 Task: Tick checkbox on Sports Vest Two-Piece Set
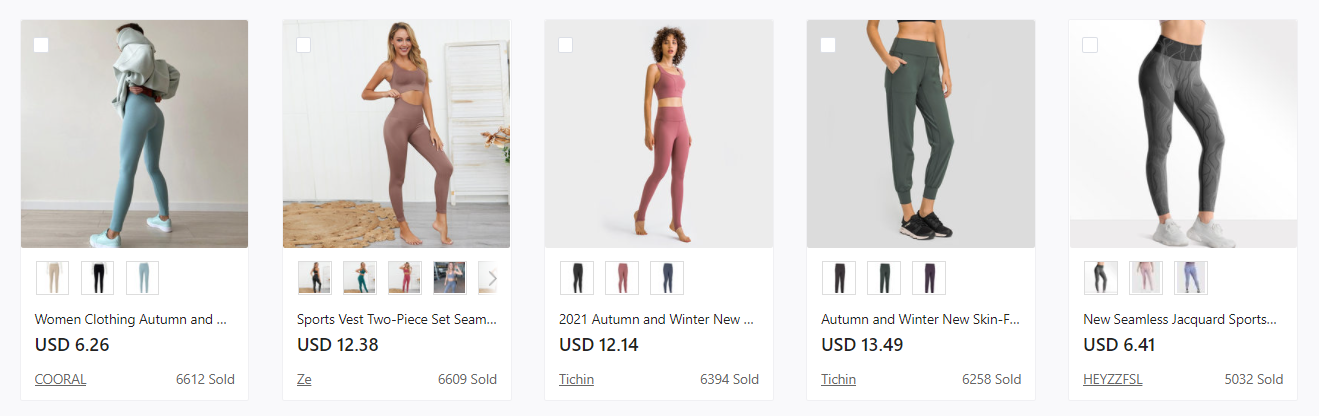(303, 45)
